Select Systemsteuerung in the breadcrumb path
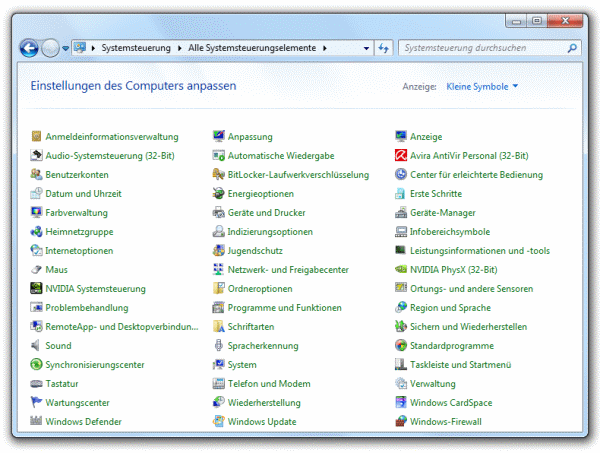The width and height of the screenshot is (600, 453). click(138, 48)
